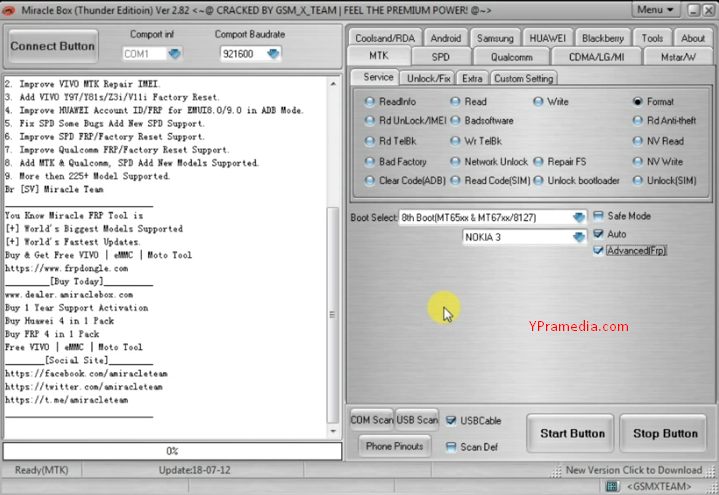Open the Menu dropdown in title bar
Image resolution: width=719 pixels, height=495 pixels.
click(x=655, y=10)
